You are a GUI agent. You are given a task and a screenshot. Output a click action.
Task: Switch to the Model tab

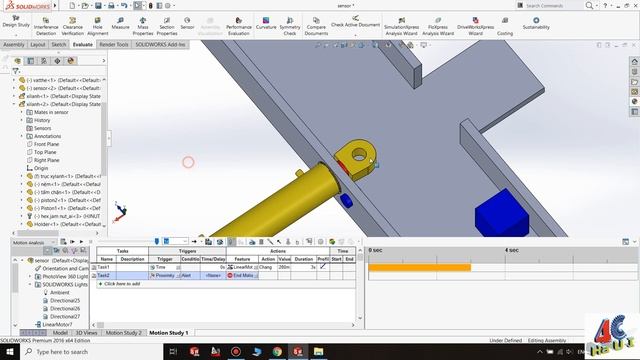(60, 333)
